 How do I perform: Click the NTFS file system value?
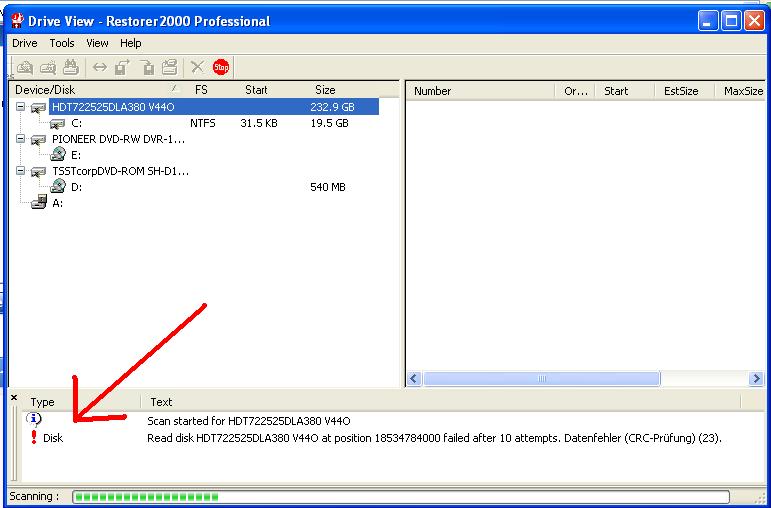point(203,123)
